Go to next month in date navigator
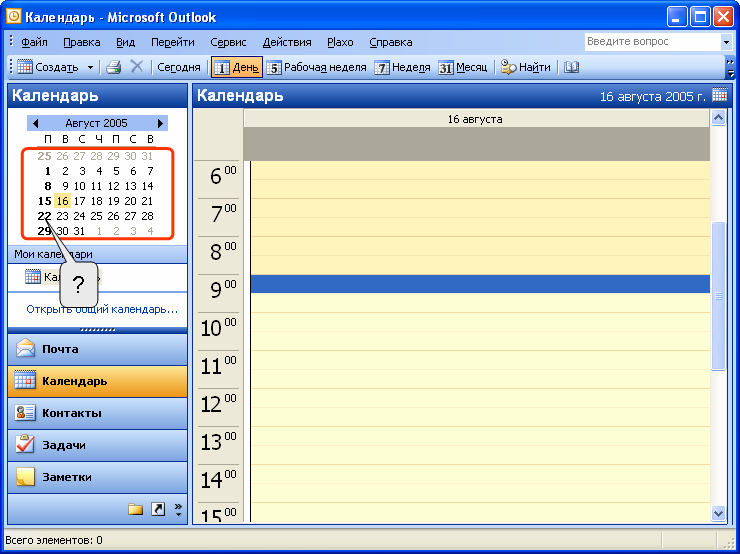The image size is (740, 554). (x=160, y=123)
